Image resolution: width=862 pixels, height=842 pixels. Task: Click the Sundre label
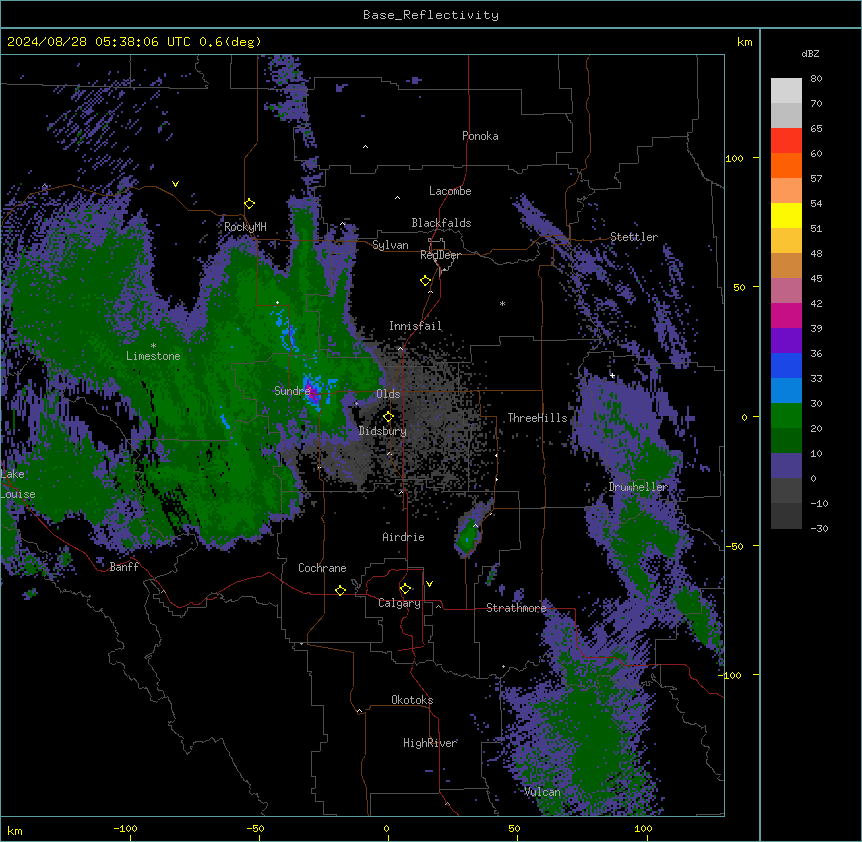pos(292,391)
